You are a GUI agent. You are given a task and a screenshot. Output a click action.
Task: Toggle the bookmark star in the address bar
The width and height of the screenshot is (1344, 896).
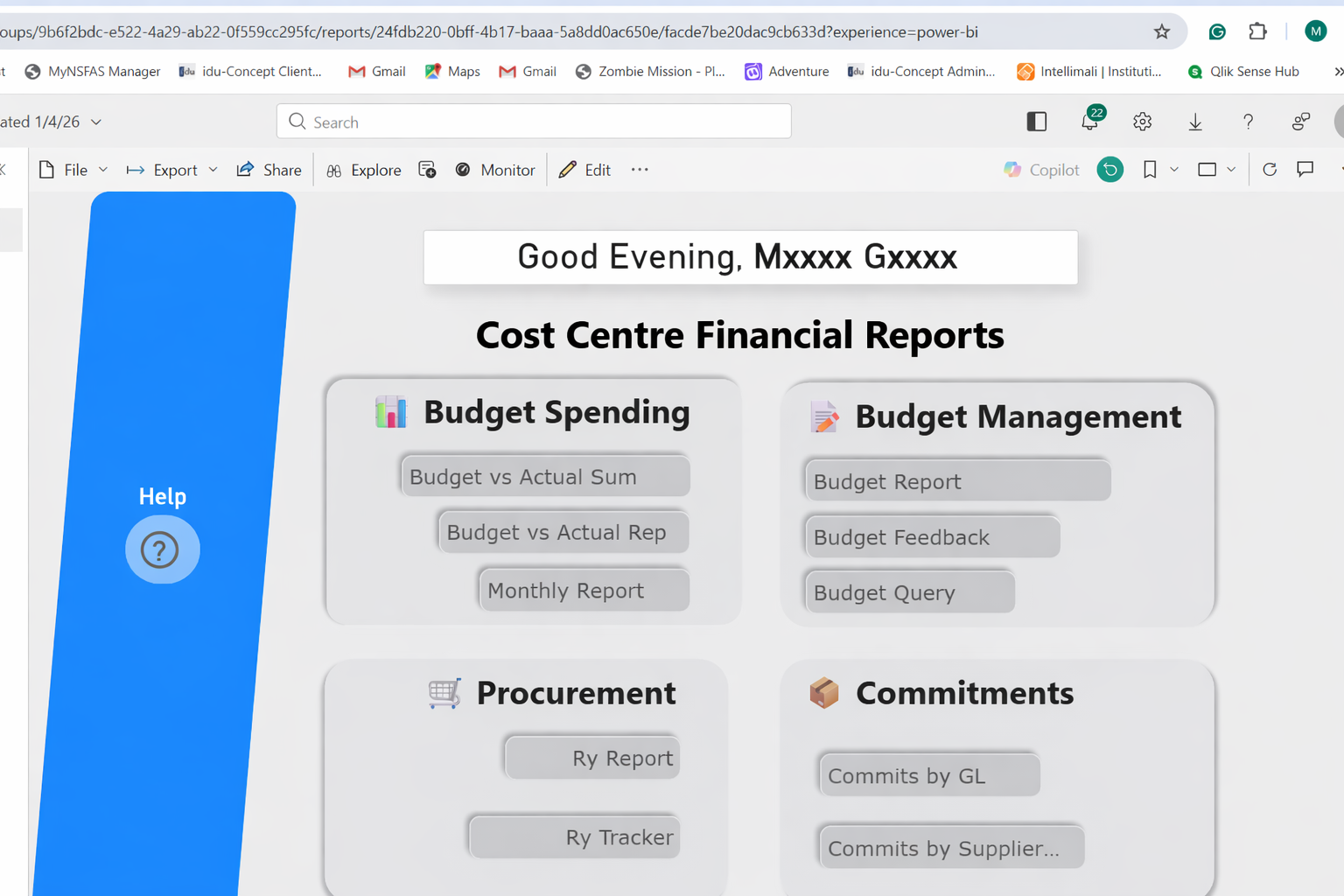[x=1162, y=31]
